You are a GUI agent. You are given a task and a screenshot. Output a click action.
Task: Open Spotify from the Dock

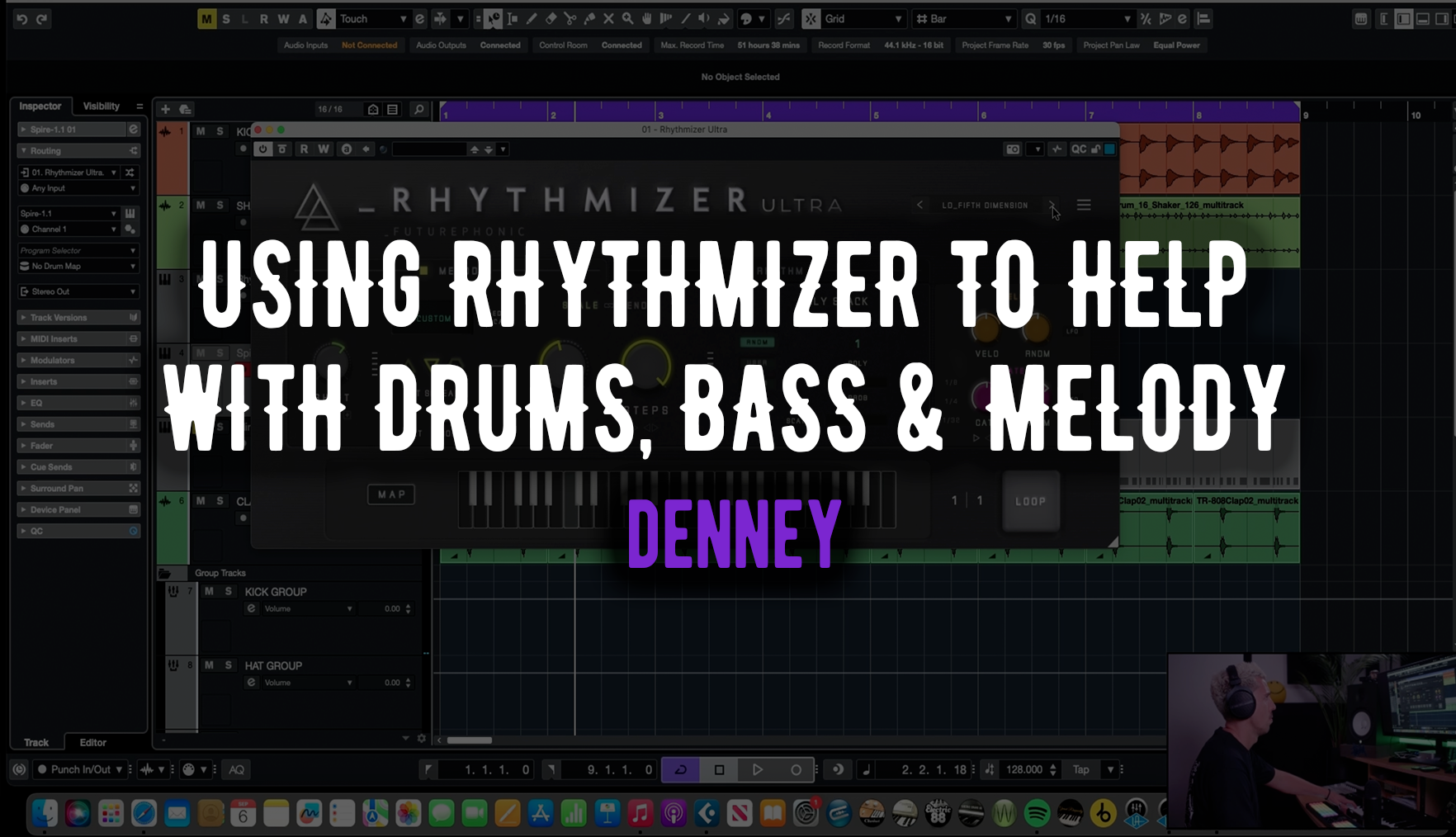tap(1038, 813)
